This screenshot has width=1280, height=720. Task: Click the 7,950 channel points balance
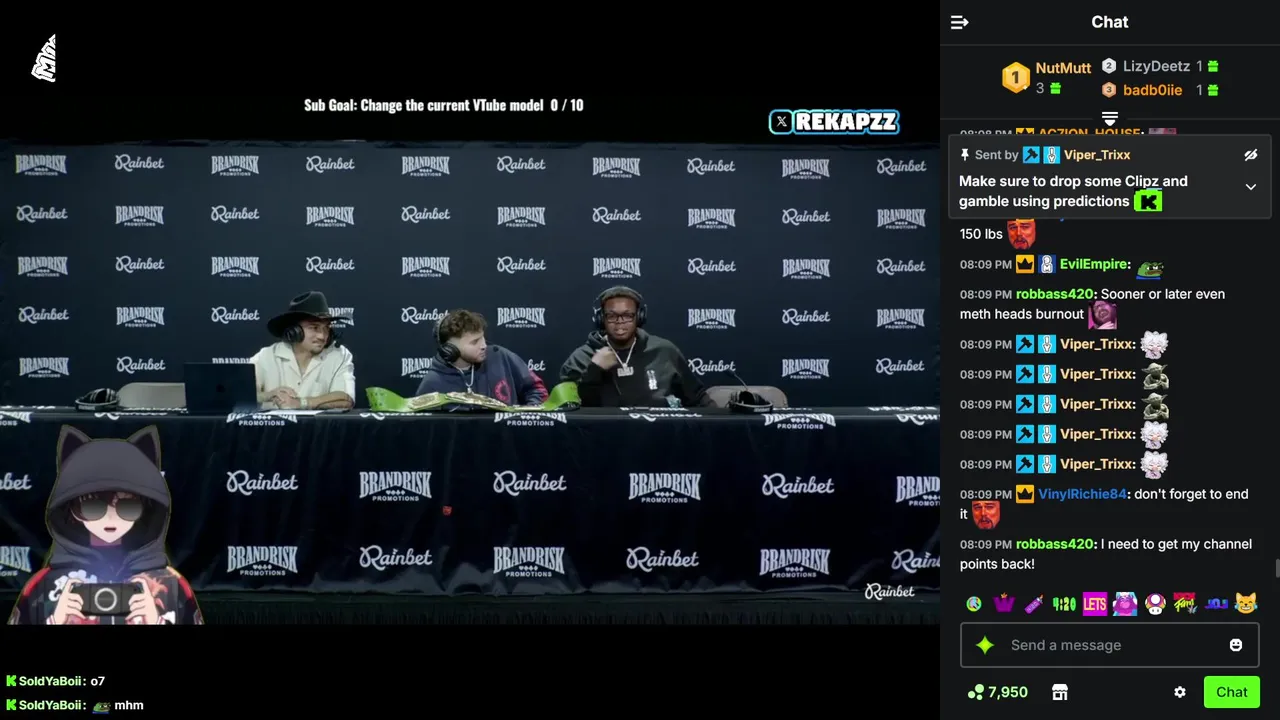coord(998,692)
